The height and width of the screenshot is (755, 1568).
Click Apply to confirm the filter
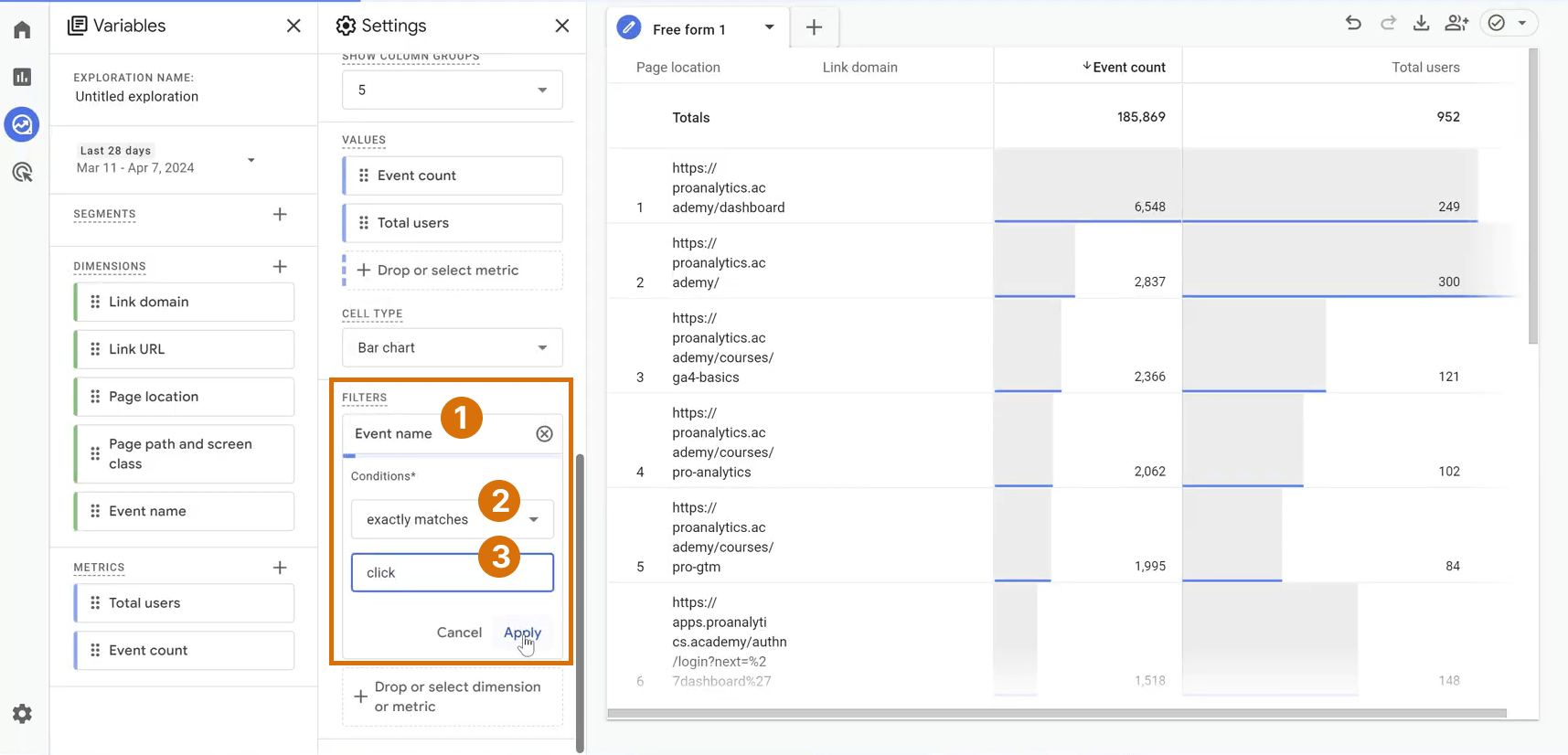(523, 633)
